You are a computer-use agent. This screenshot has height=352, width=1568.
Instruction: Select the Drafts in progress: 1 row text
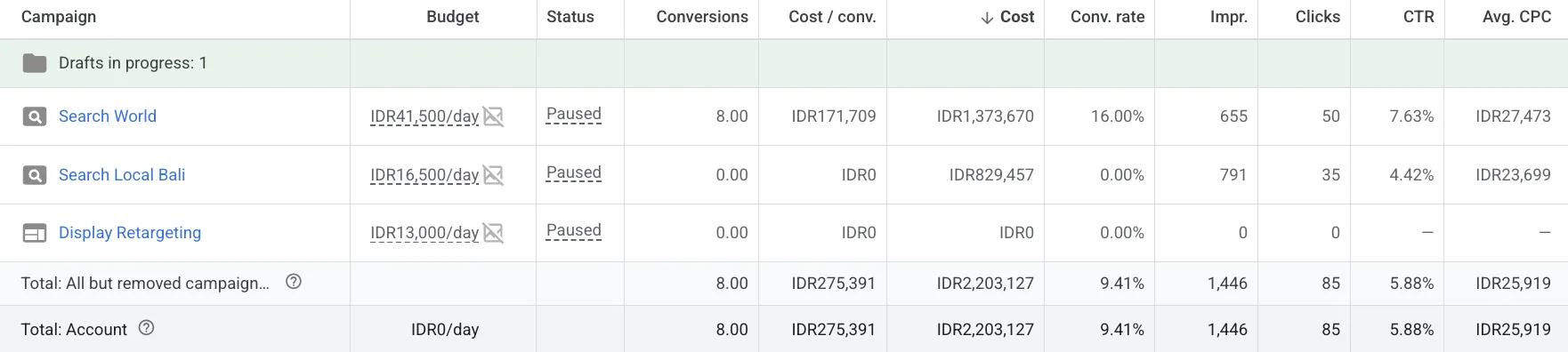pyautogui.click(x=133, y=63)
